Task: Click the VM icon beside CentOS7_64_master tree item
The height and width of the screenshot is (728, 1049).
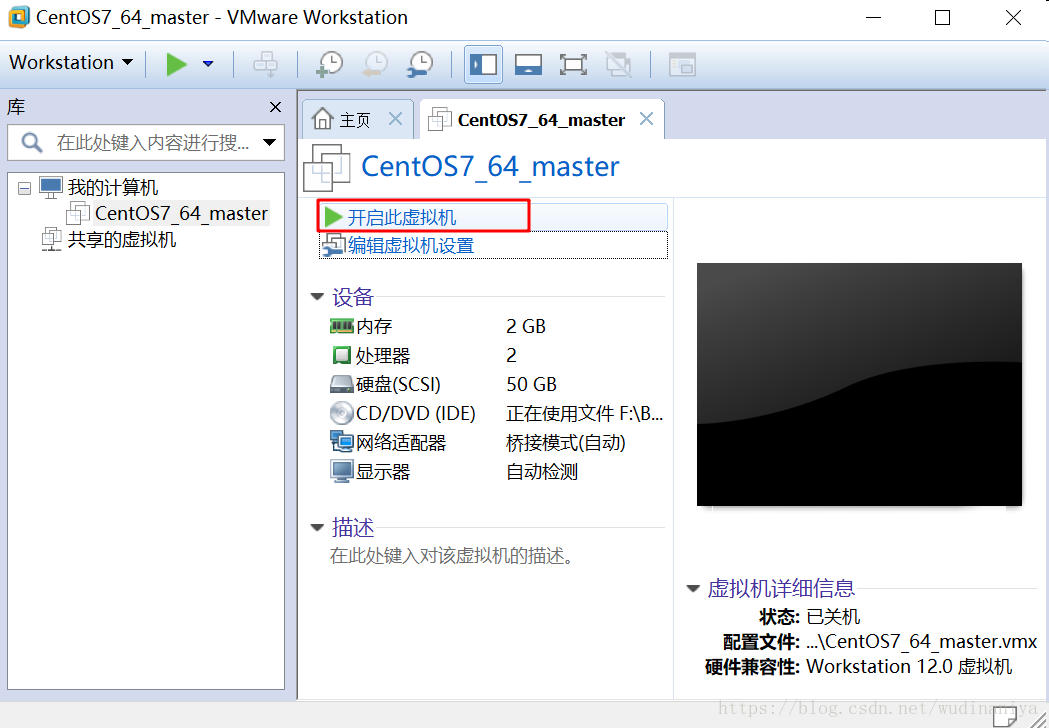Action: coord(78,213)
